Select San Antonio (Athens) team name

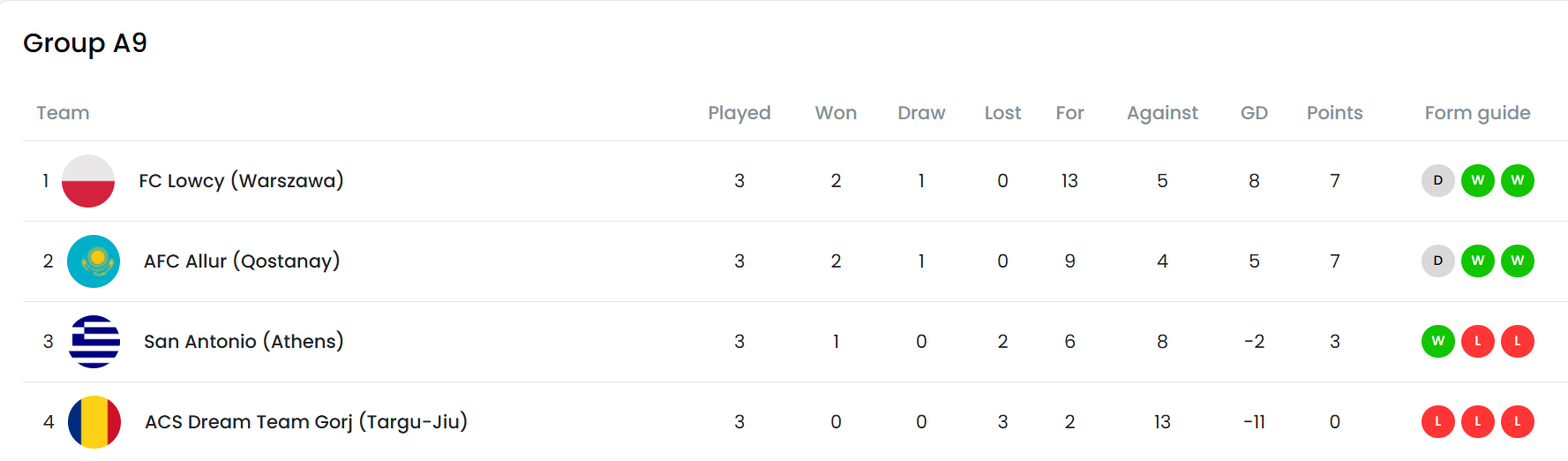(244, 342)
